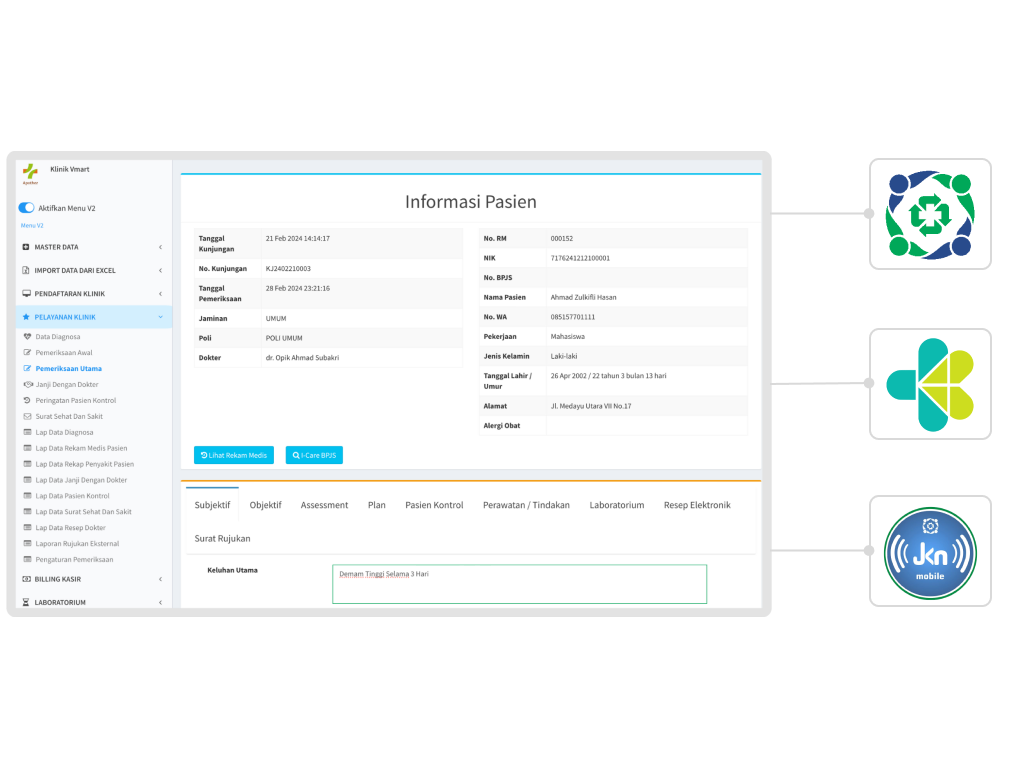The width and height of the screenshot is (1024, 768).
Task: Click the green cross community health logo
Action: (x=930, y=214)
